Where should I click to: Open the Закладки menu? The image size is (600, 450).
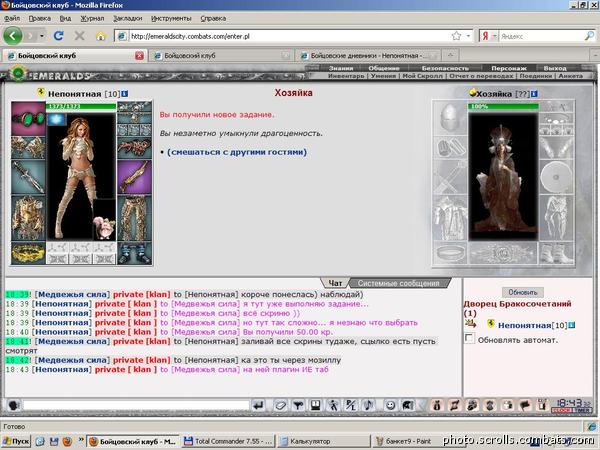[127, 18]
